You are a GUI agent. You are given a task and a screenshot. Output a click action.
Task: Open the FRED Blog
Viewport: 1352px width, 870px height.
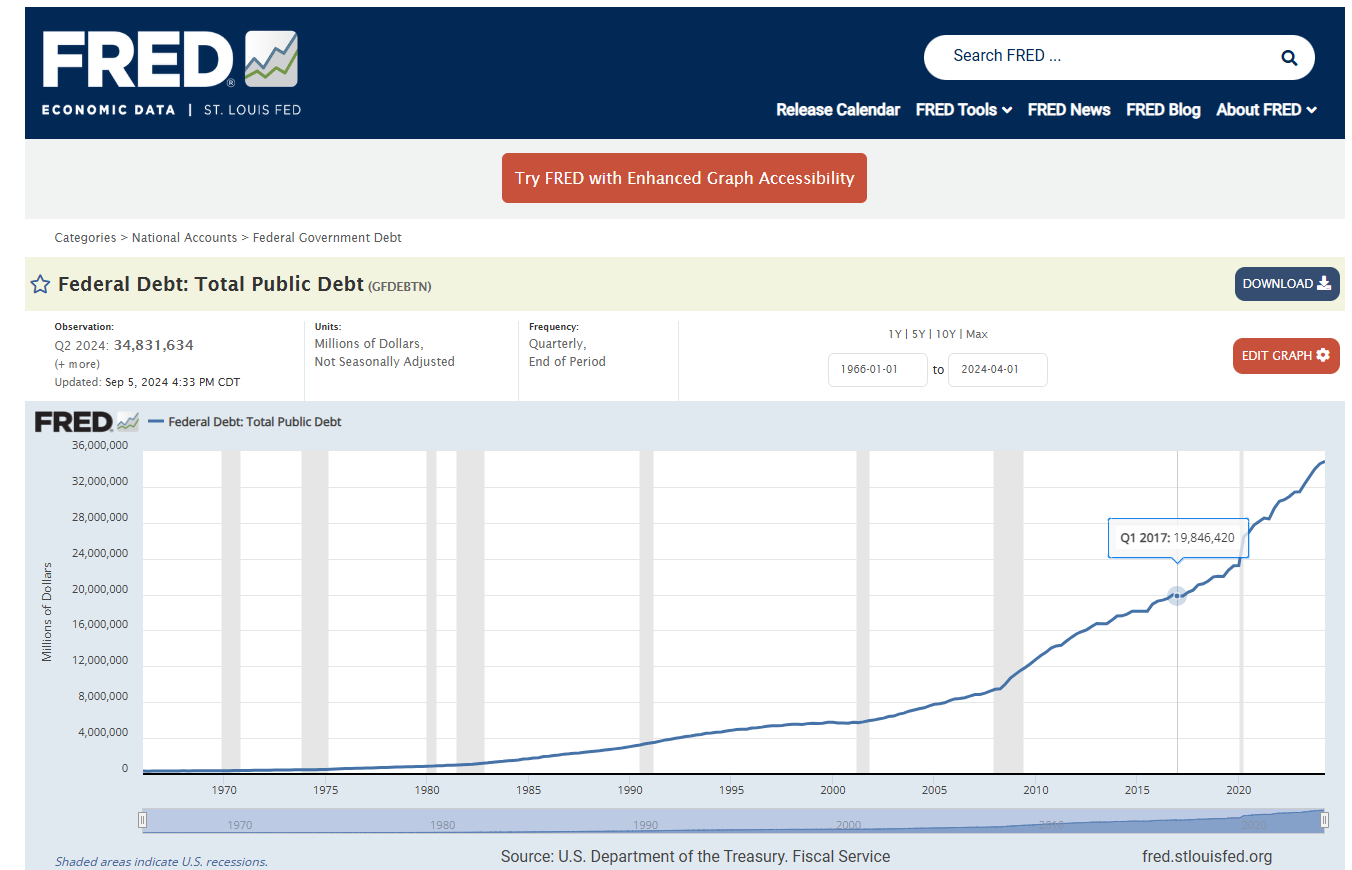(x=1163, y=110)
